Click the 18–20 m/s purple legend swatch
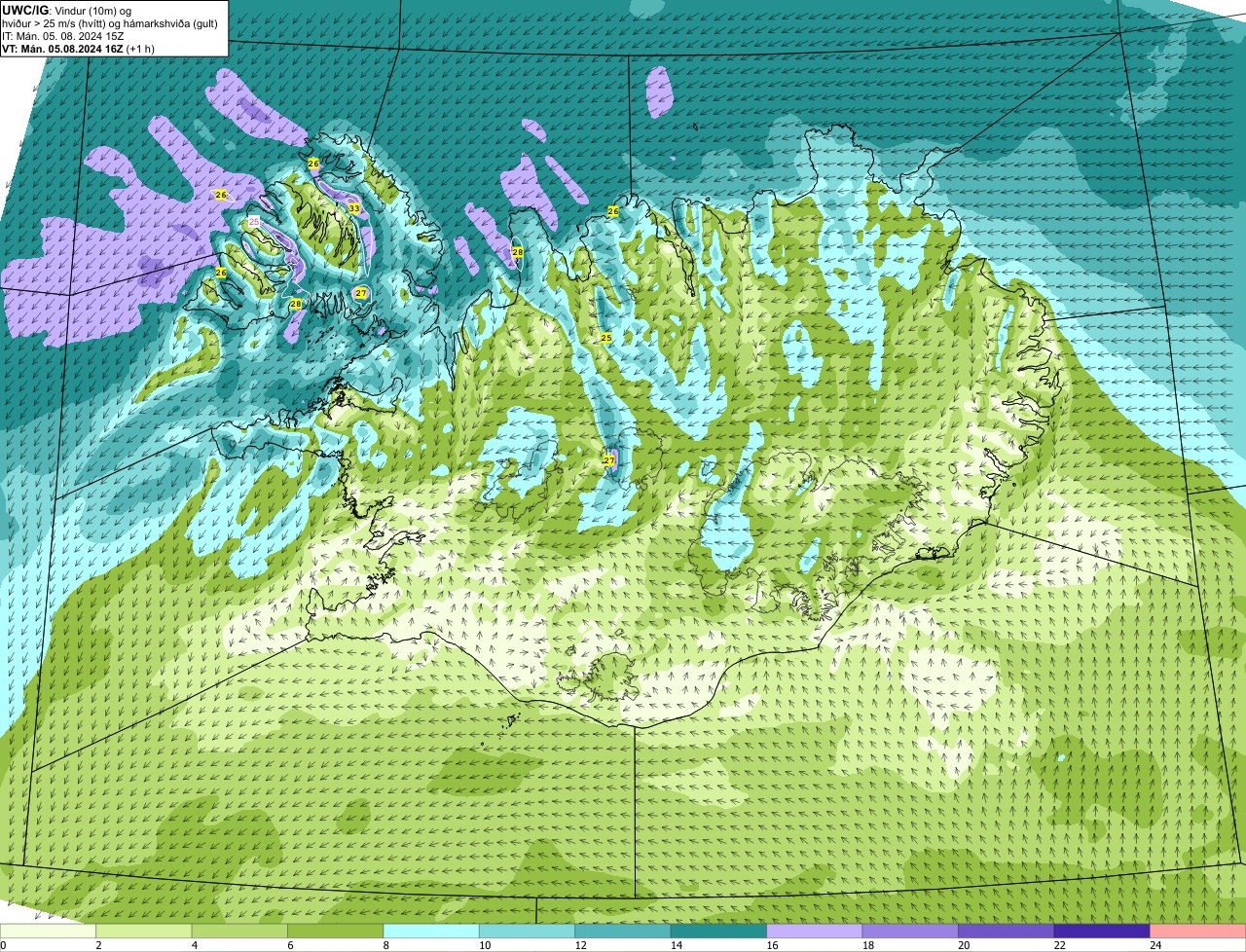Image resolution: width=1246 pixels, height=952 pixels. pyautogui.click(x=911, y=931)
